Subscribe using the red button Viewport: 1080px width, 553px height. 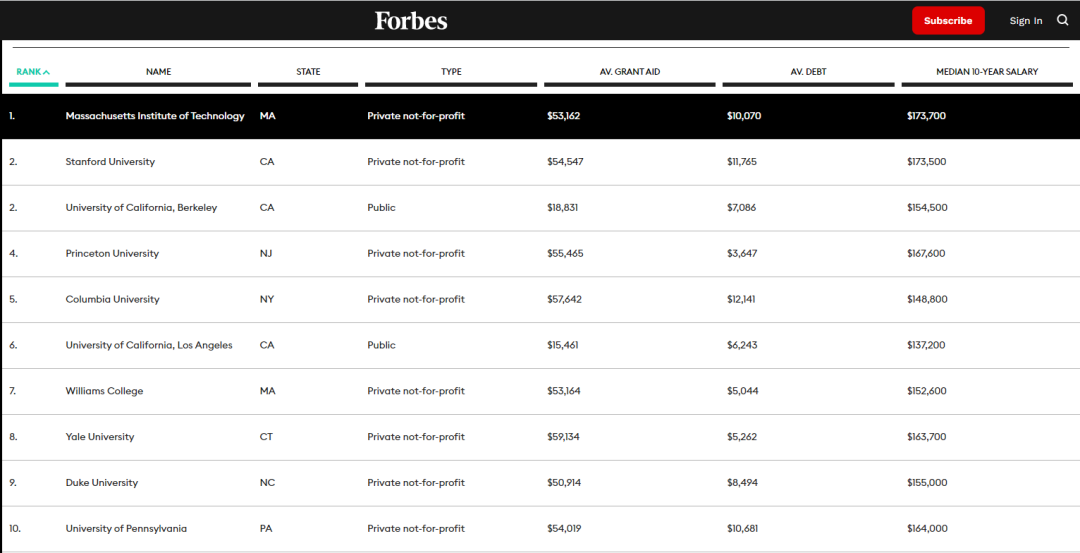(948, 21)
